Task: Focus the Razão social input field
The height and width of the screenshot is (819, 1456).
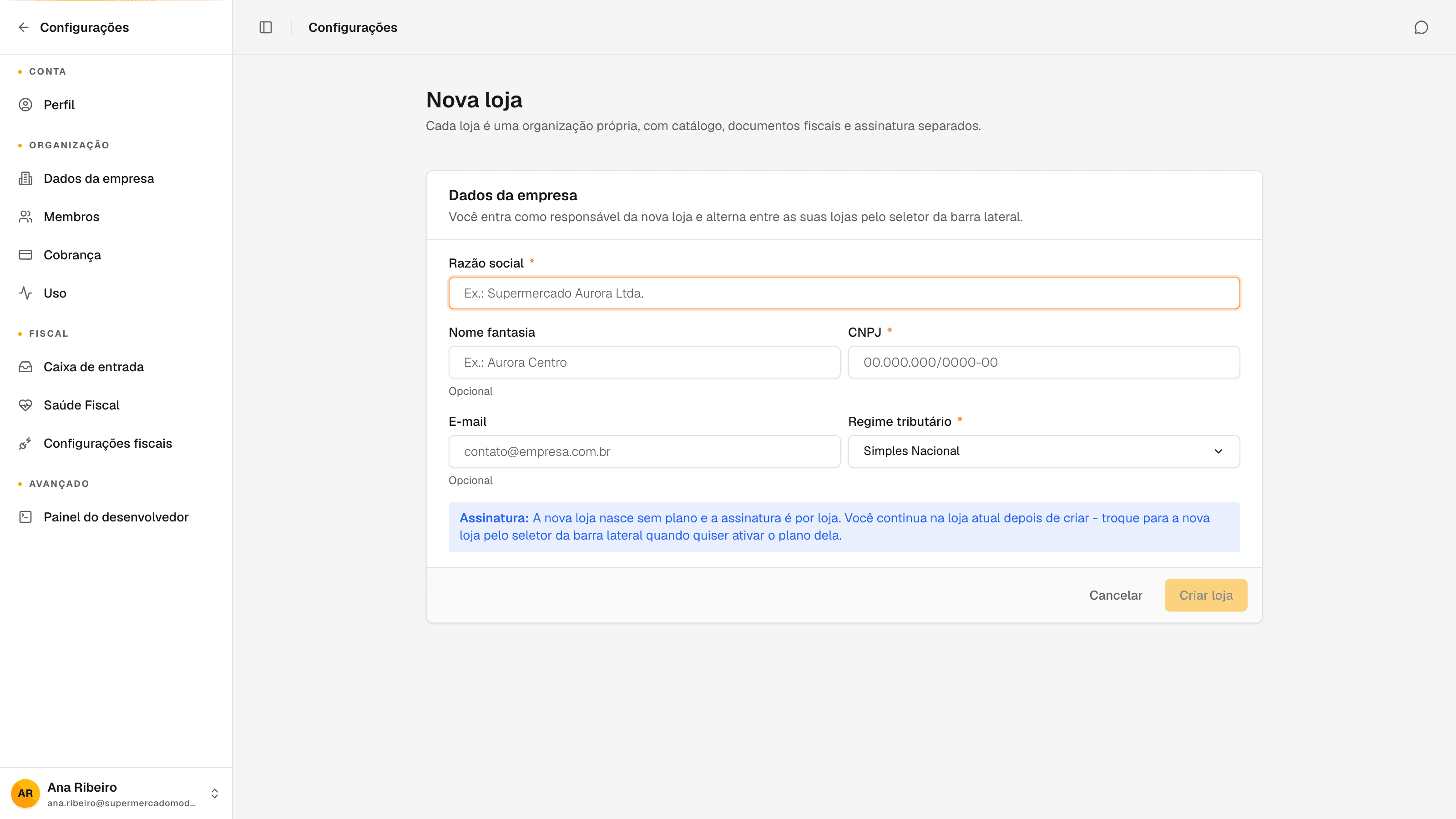Action: pyautogui.click(x=844, y=293)
